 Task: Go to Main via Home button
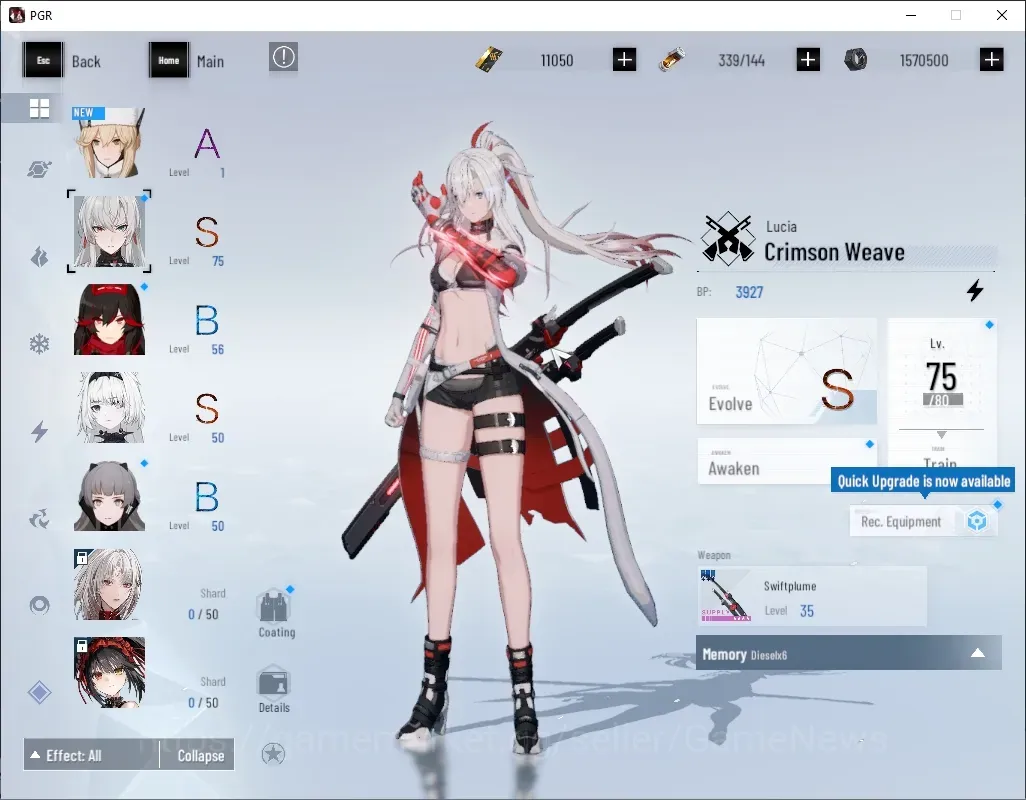(x=187, y=61)
